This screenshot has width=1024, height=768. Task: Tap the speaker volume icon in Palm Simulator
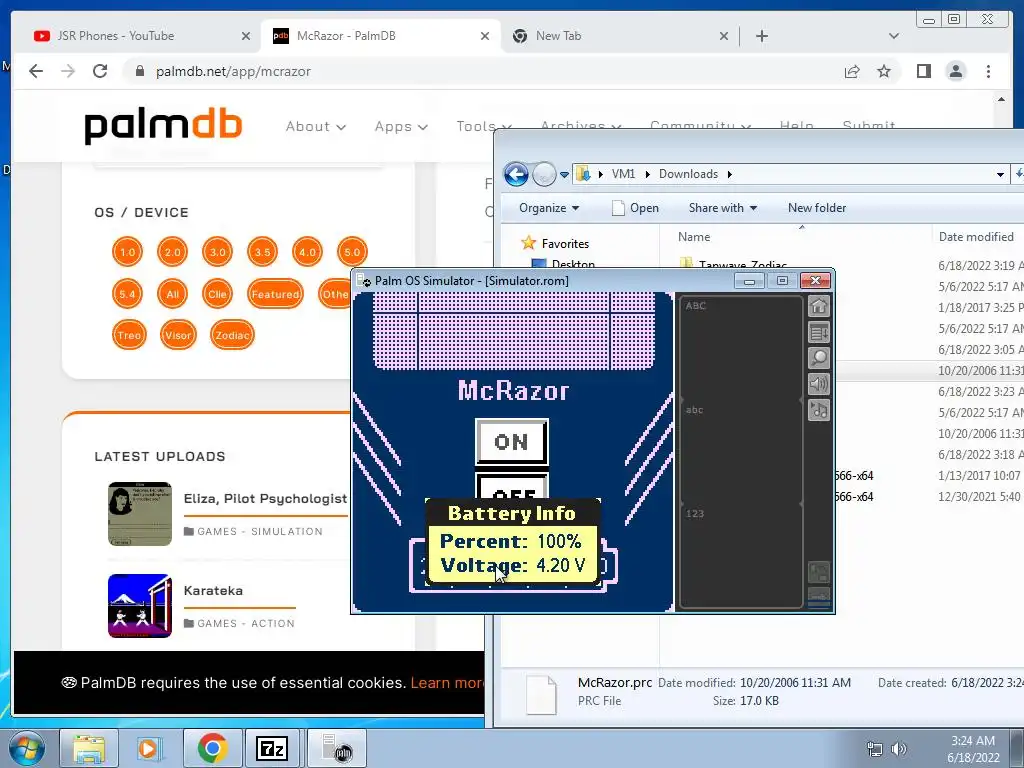click(819, 384)
